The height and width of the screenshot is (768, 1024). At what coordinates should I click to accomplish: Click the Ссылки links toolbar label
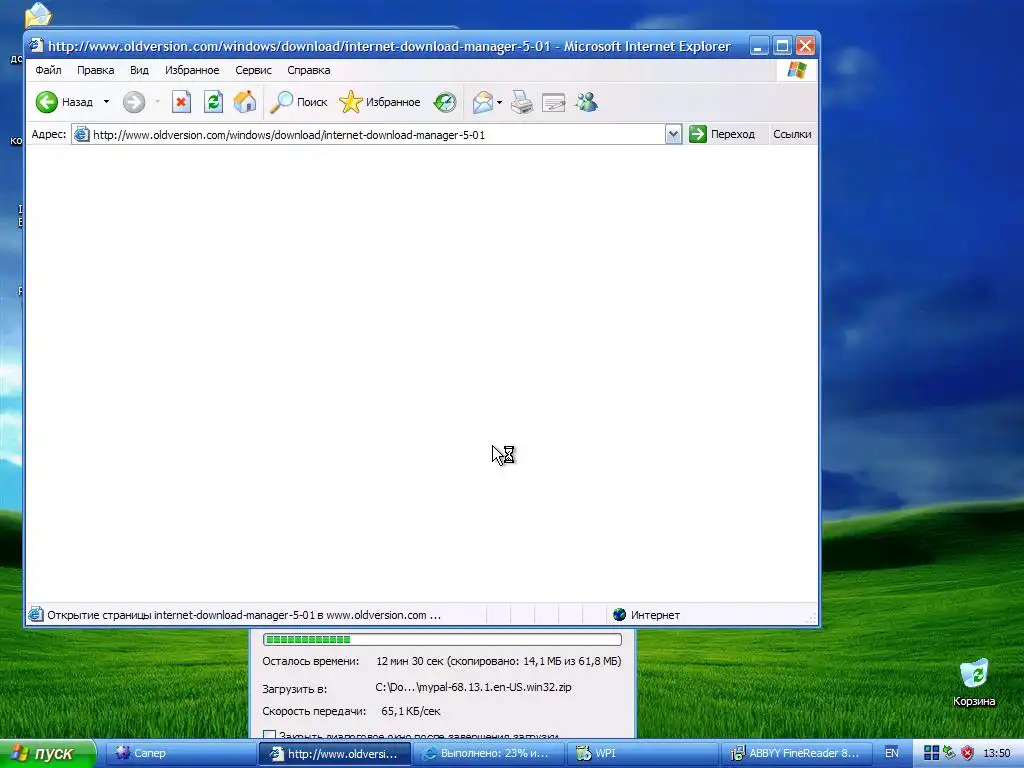point(792,134)
